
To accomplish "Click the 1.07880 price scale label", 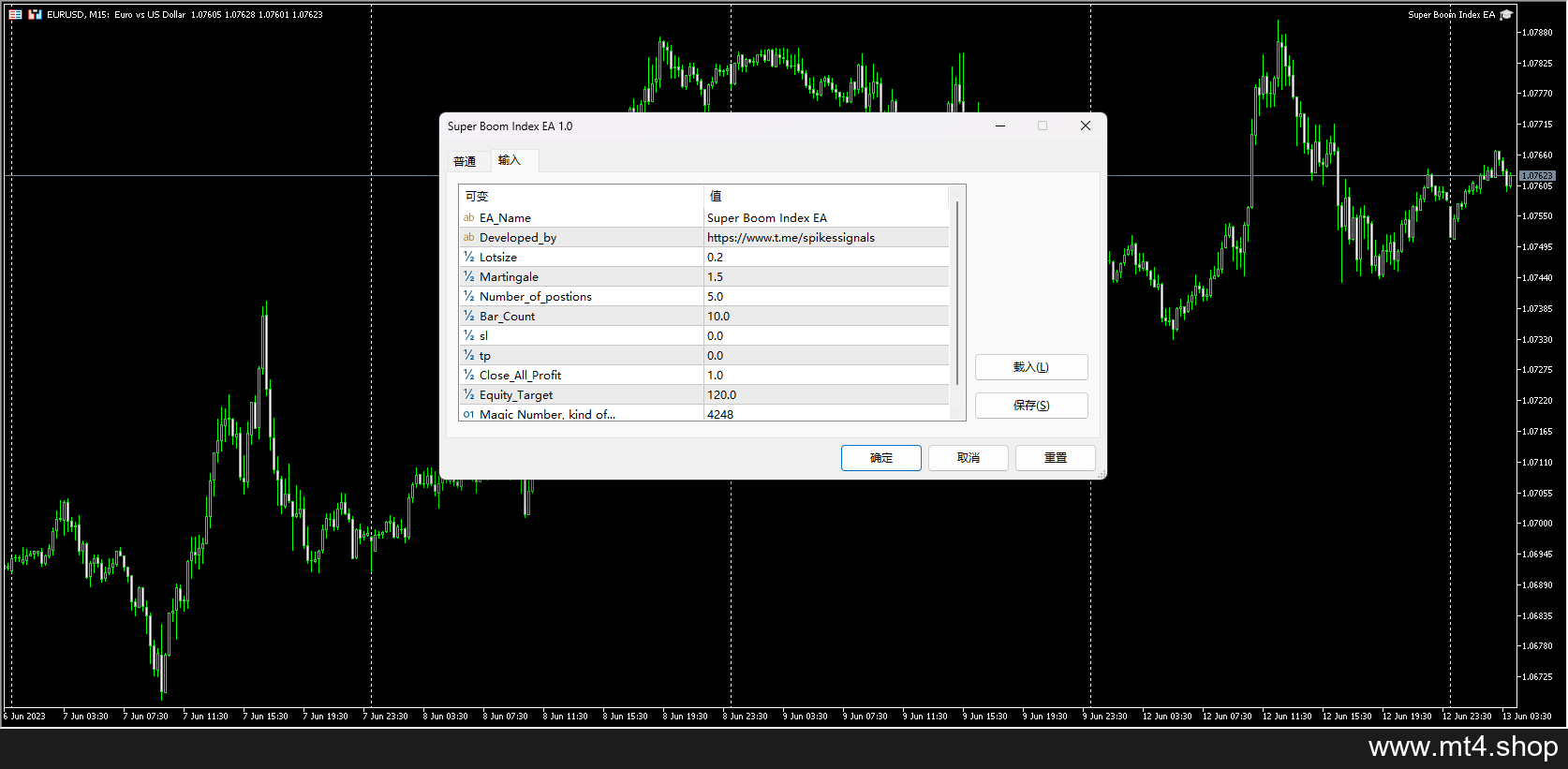I will click(x=1537, y=33).
